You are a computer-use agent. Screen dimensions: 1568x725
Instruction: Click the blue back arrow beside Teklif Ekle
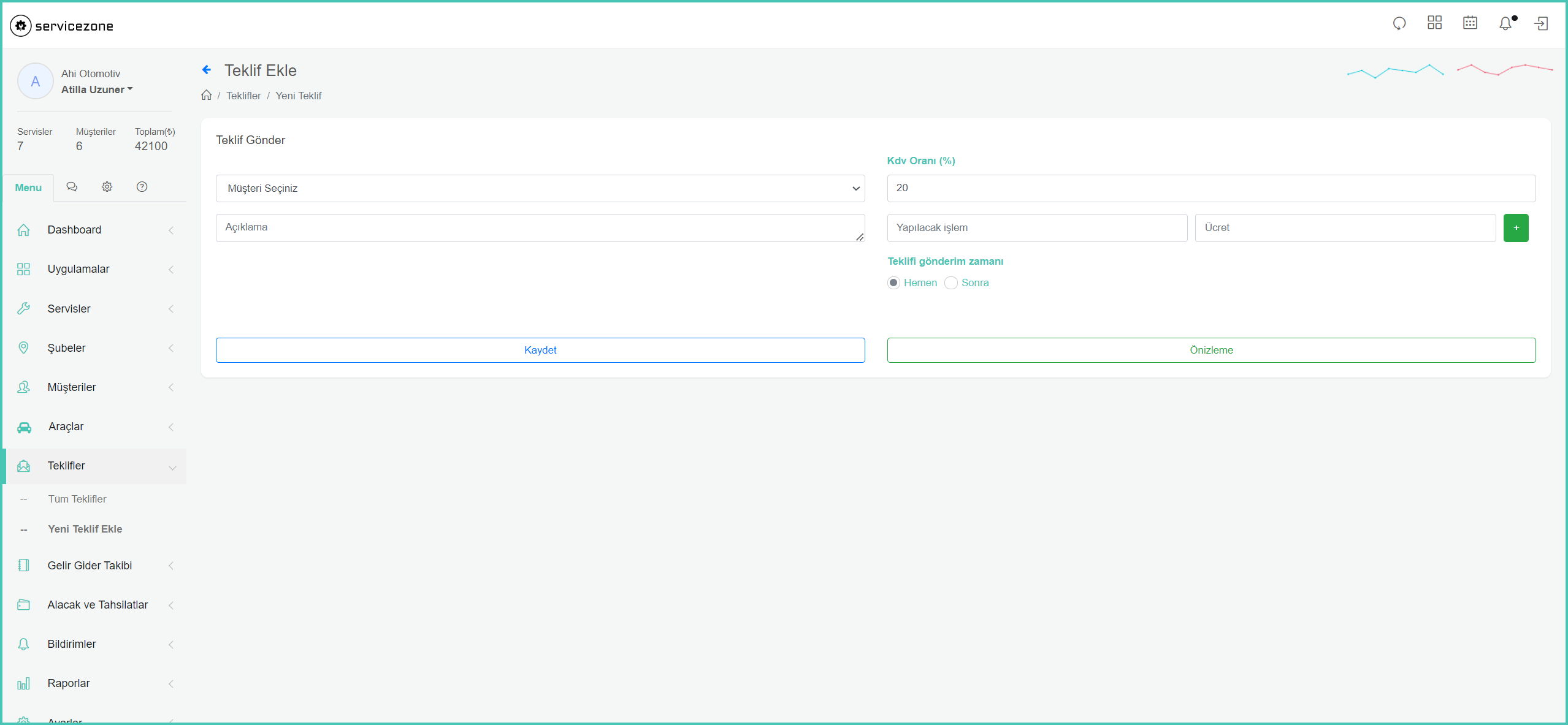(207, 70)
